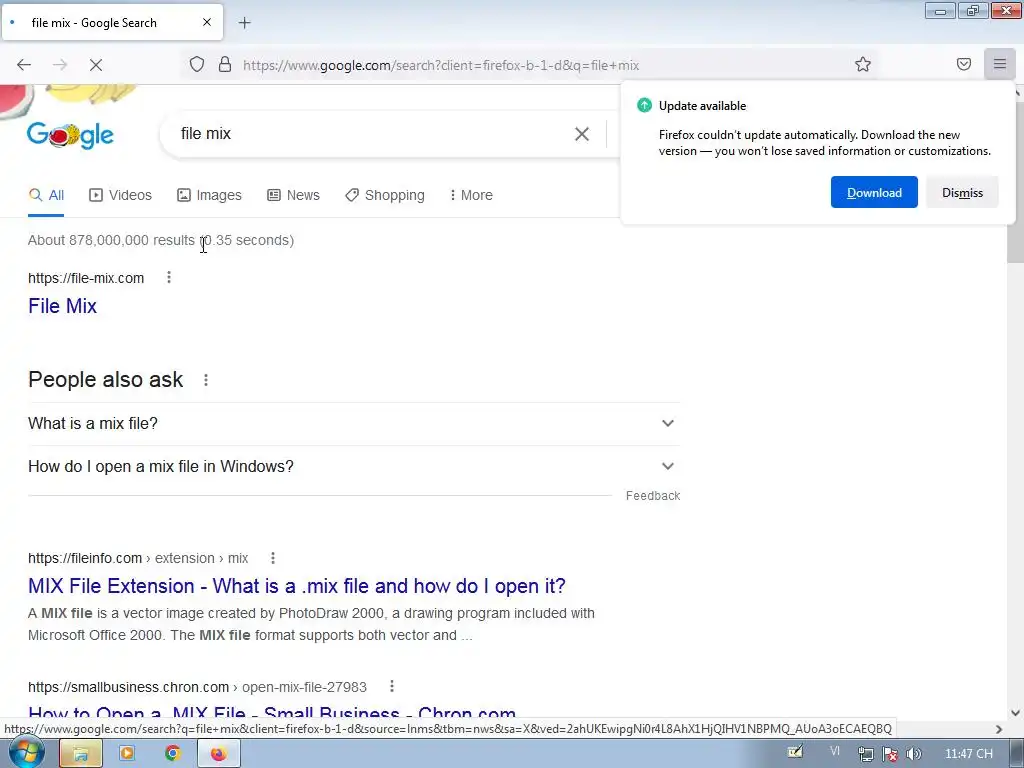1024x768 pixels.
Task: Open options dots beside smallbusiness.chron.com result
Action: 392,686
